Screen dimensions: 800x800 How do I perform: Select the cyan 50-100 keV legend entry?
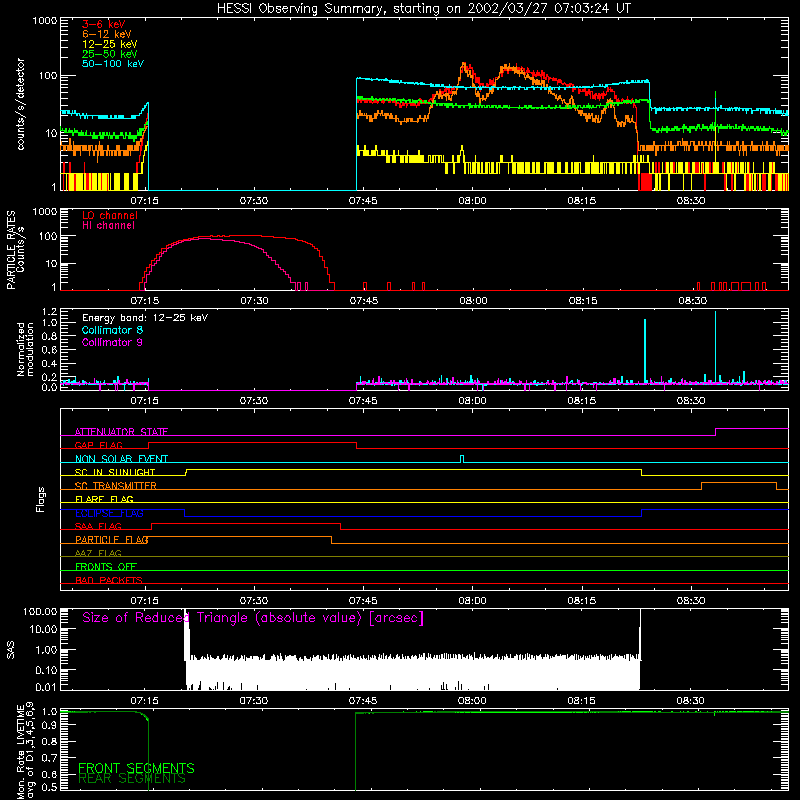point(113,64)
